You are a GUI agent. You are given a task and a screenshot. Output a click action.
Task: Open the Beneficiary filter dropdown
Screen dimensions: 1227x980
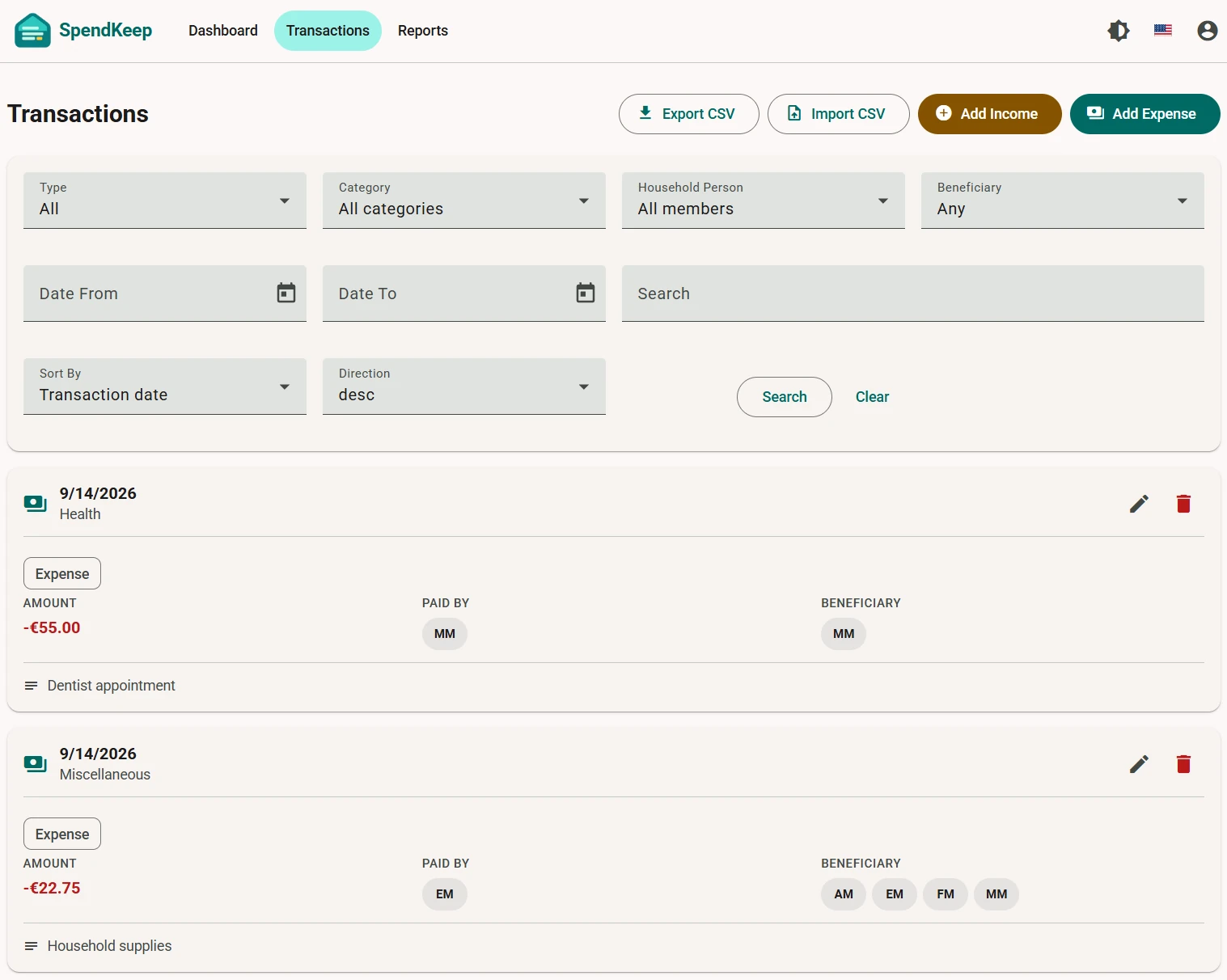1063,201
